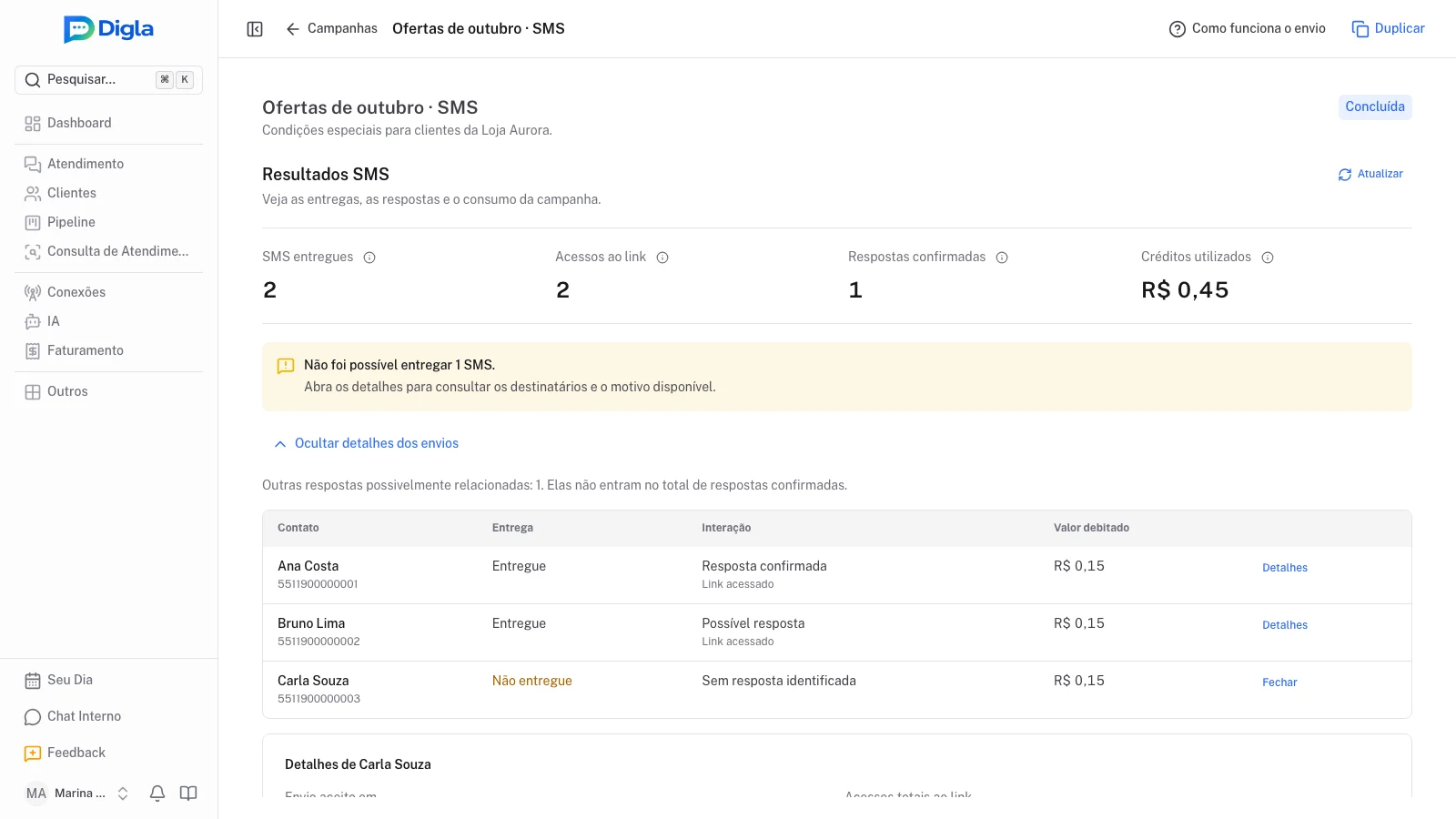
Task: Click the Possível resposta cell
Action: 753,623
